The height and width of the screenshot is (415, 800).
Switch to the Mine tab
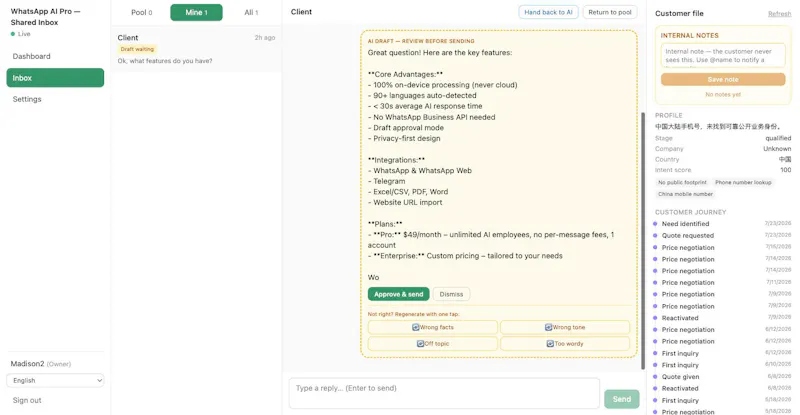coord(196,12)
